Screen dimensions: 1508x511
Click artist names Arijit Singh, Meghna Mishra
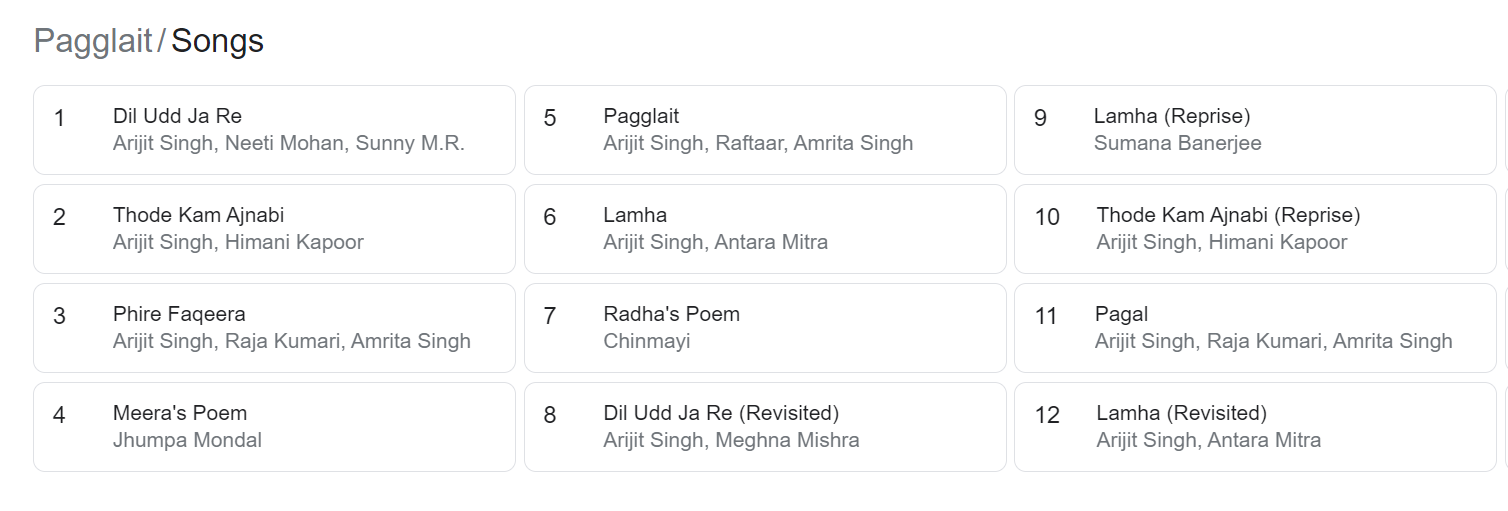pos(731,440)
